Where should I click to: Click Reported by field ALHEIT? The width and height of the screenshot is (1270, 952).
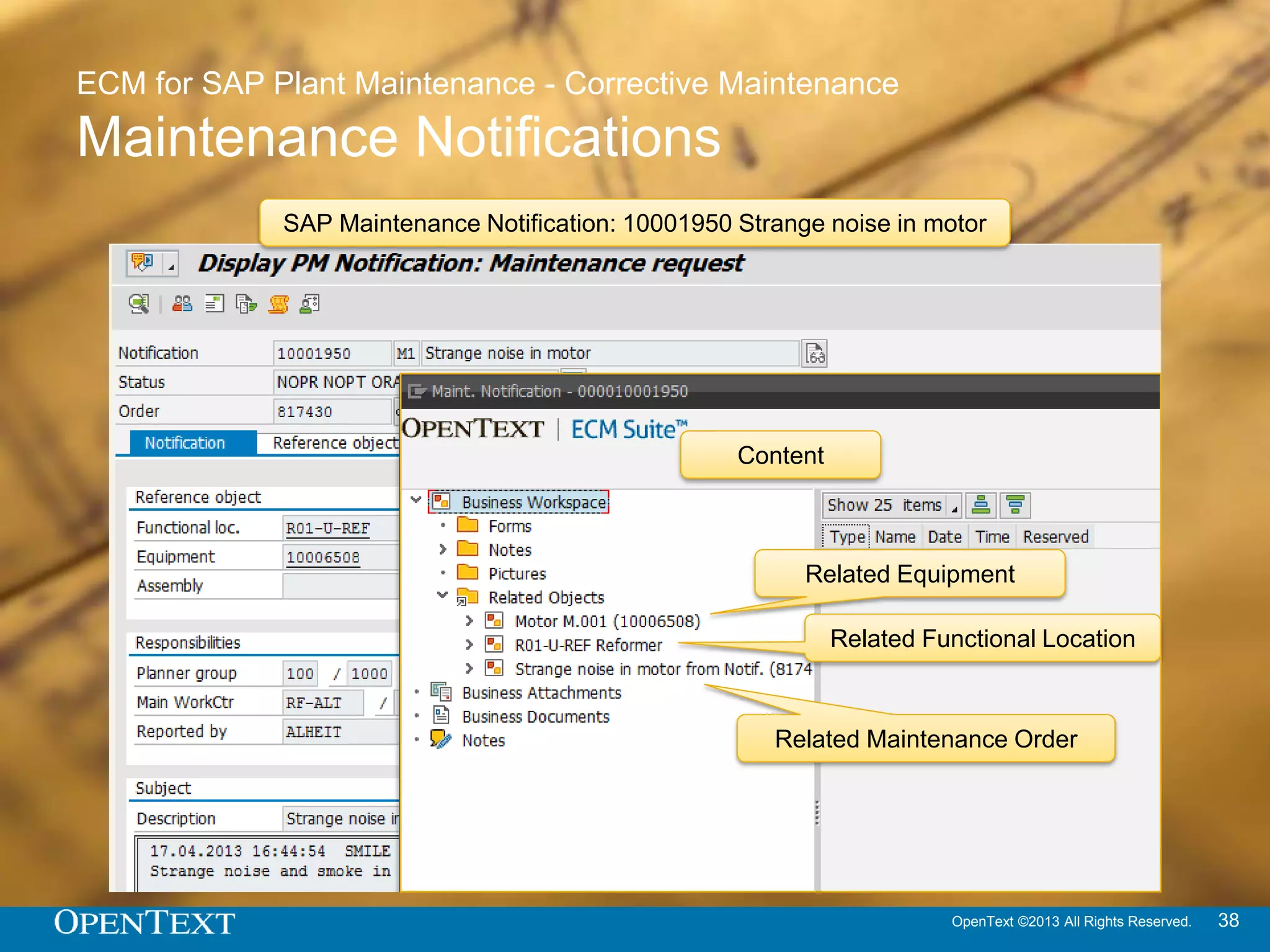340,732
